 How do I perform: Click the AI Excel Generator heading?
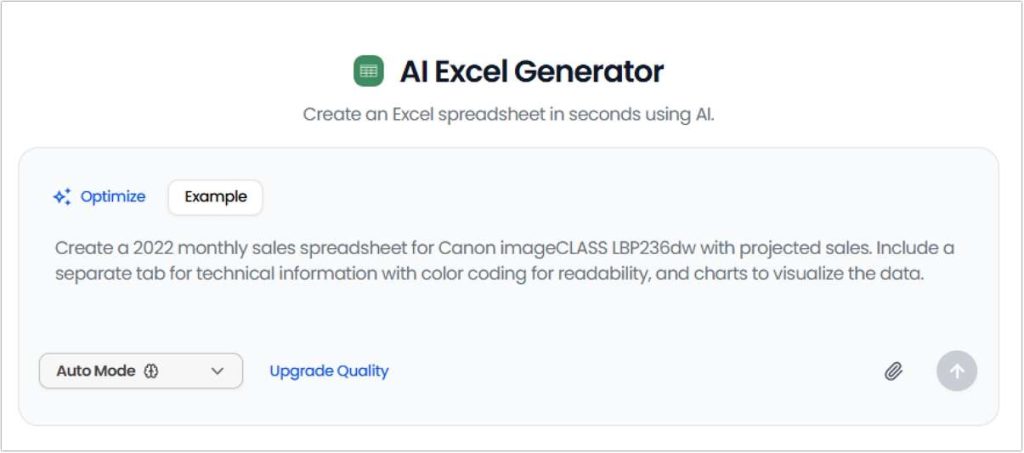coord(531,71)
